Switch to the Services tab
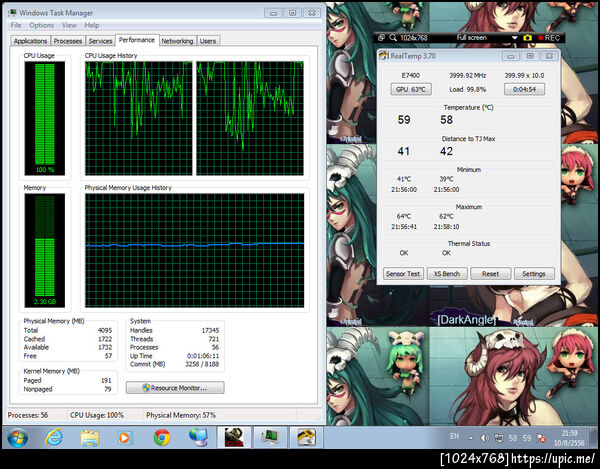600x469 pixels. [100, 41]
